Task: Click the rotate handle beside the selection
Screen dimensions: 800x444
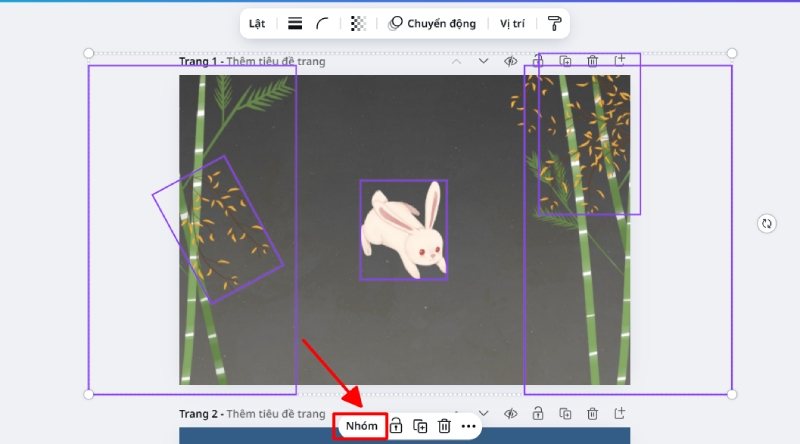Action: click(767, 224)
